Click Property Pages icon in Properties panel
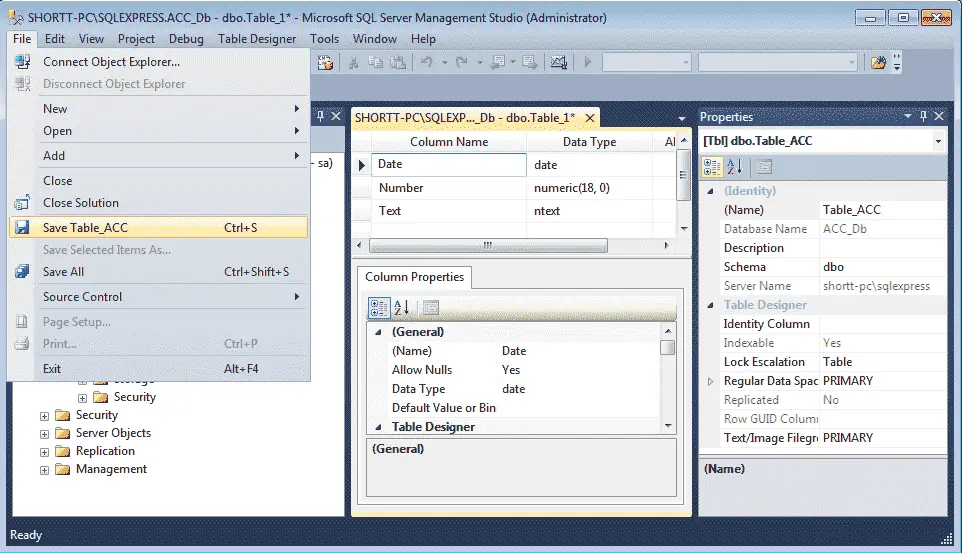The image size is (962, 553). (764, 166)
